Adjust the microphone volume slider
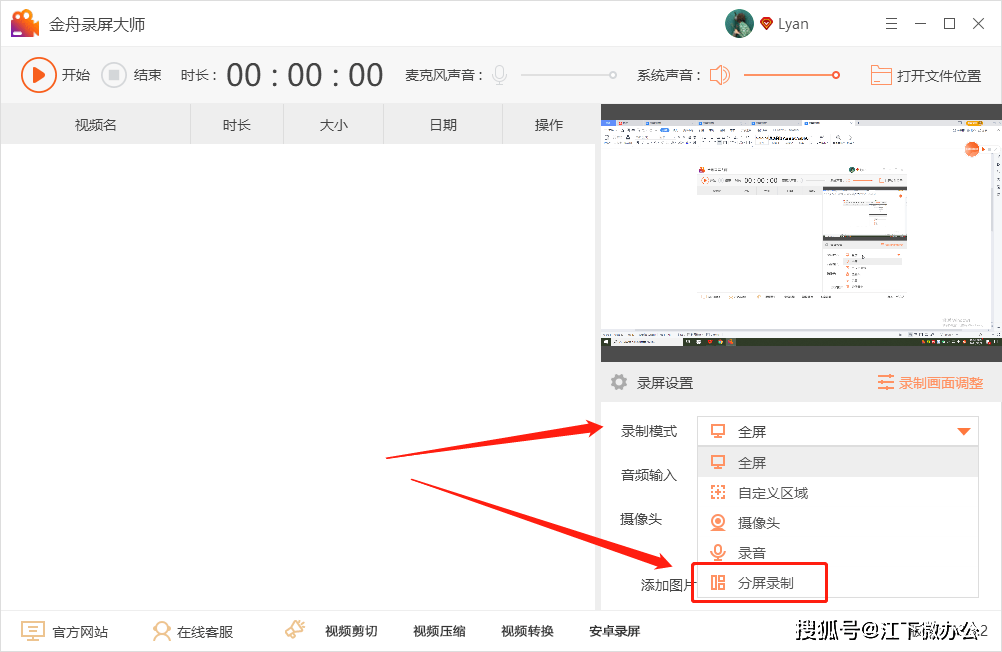Image resolution: width=1002 pixels, height=652 pixels. pos(567,75)
